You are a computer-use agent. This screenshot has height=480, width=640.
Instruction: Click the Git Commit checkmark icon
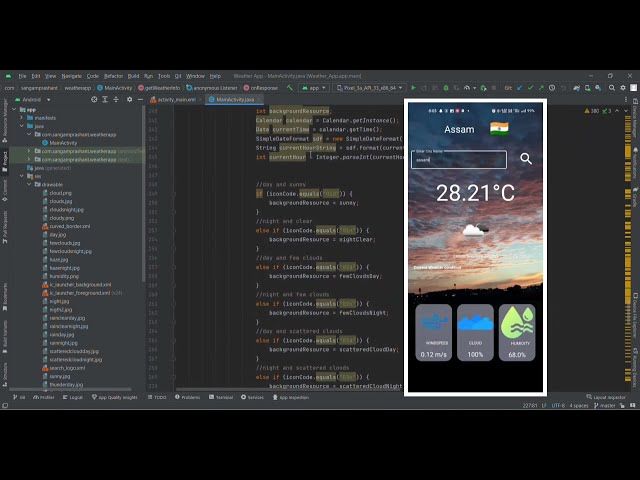tap(530, 88)
